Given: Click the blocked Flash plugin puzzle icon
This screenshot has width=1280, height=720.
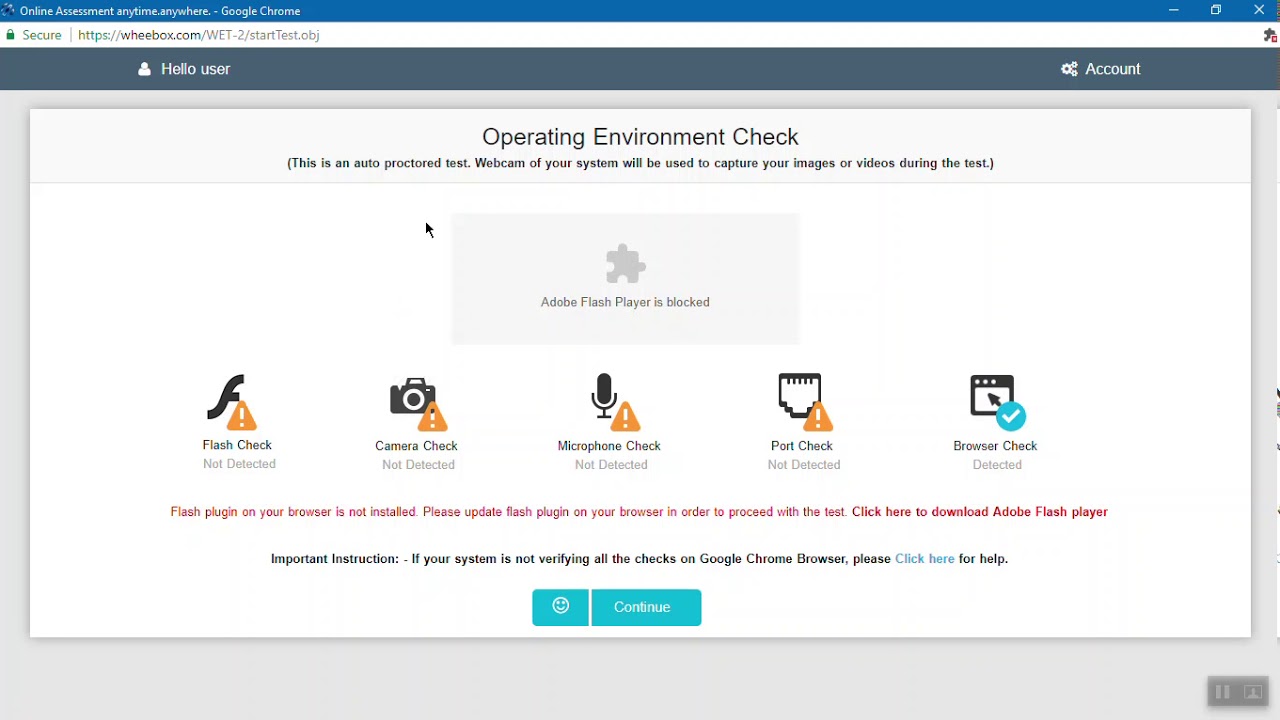Looking at the screenshot, I should [x=626, y=265].
